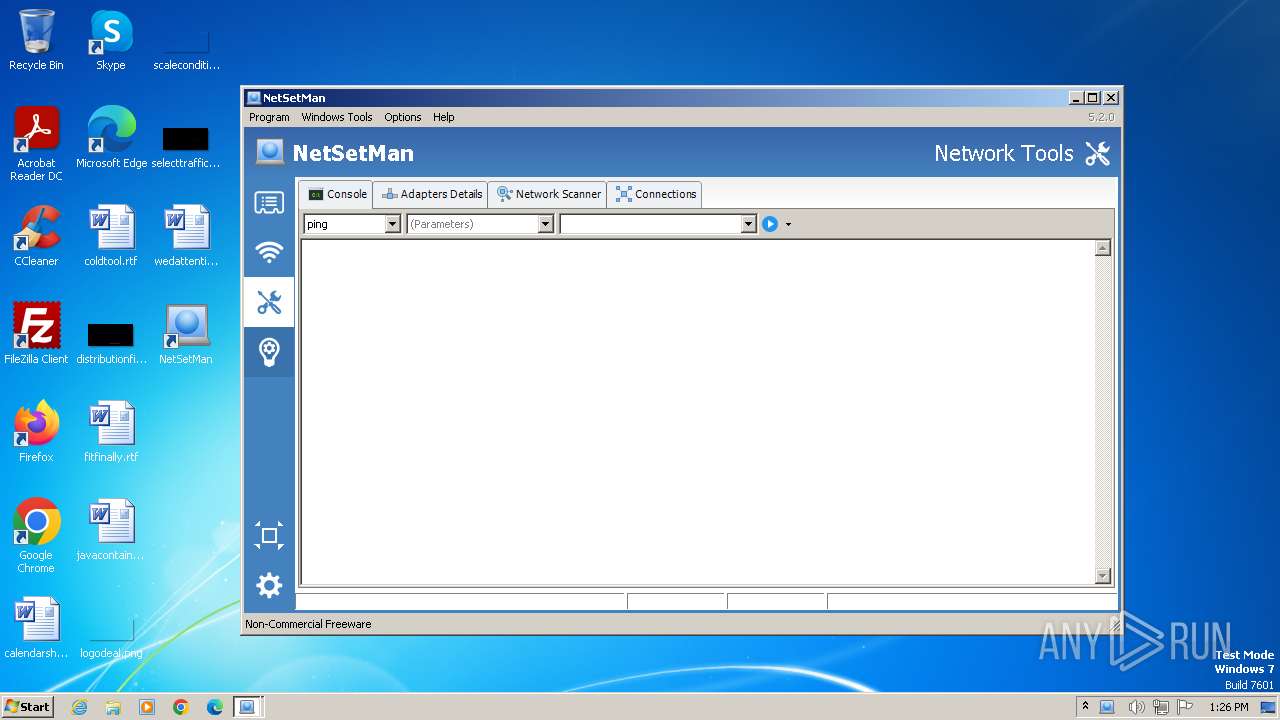Select the Google Chrome desktop shortcut

36,536
